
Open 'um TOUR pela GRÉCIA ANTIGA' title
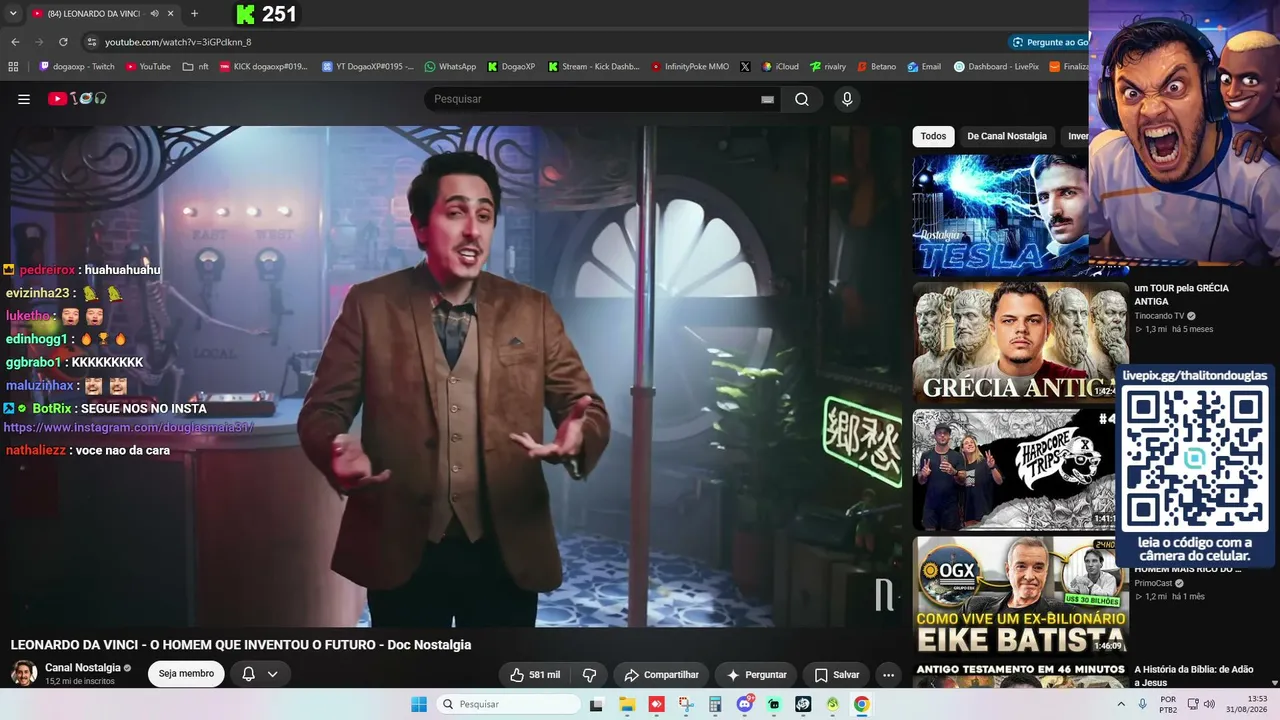click(x=1181, y=294)
